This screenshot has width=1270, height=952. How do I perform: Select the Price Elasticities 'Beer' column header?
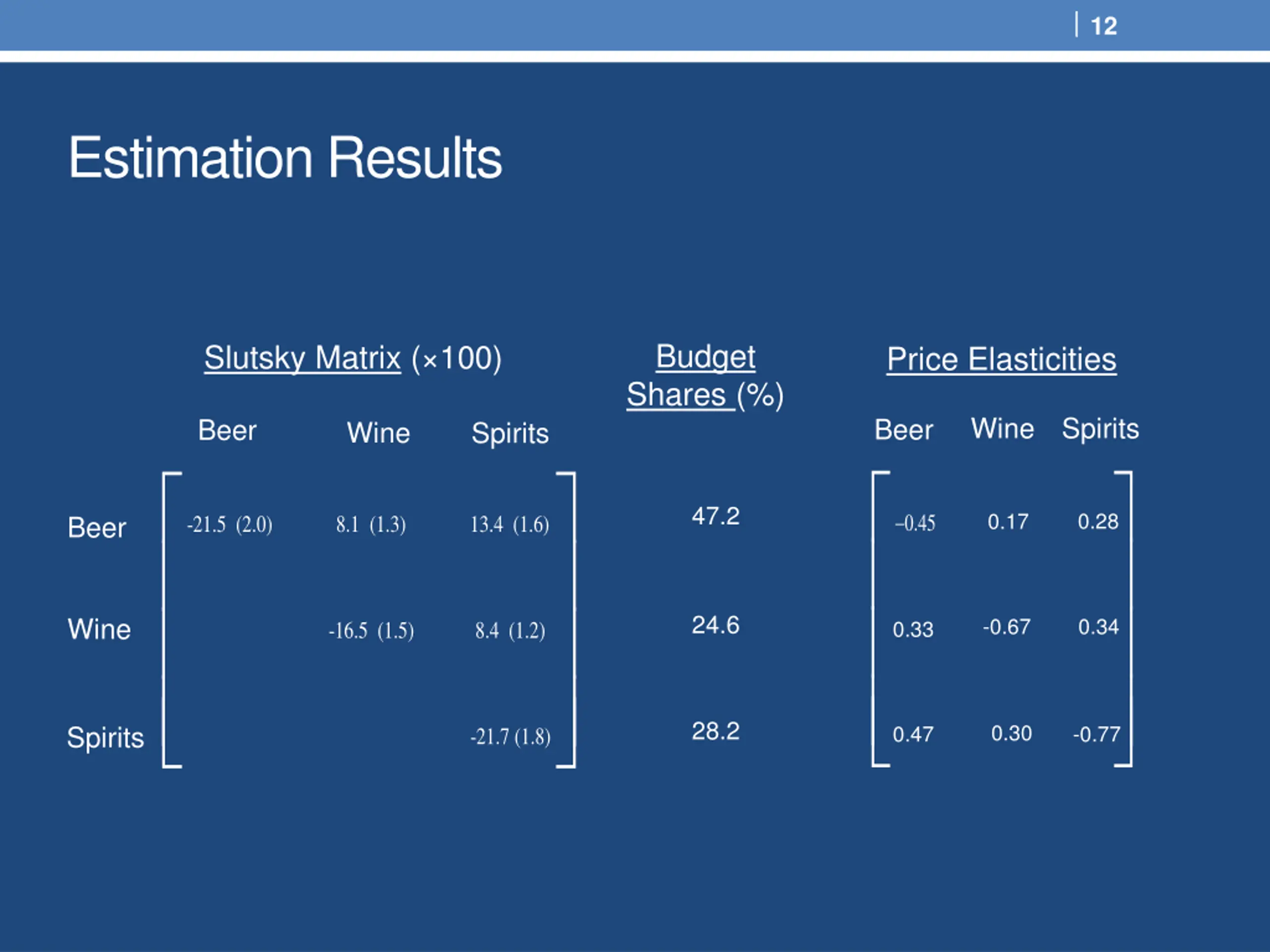pyautogui.click(x=904, y=430)
